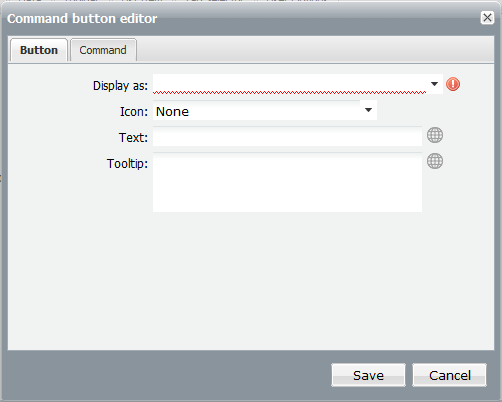Click the Display as label
This screenshot has height=402, width=502.
(120, 86)
